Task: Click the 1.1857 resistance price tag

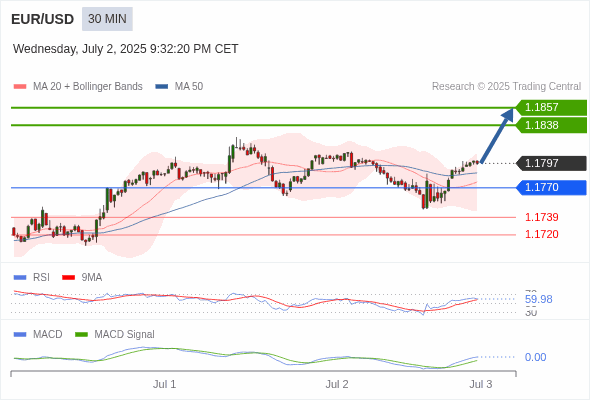Action: tap(551, 107)
